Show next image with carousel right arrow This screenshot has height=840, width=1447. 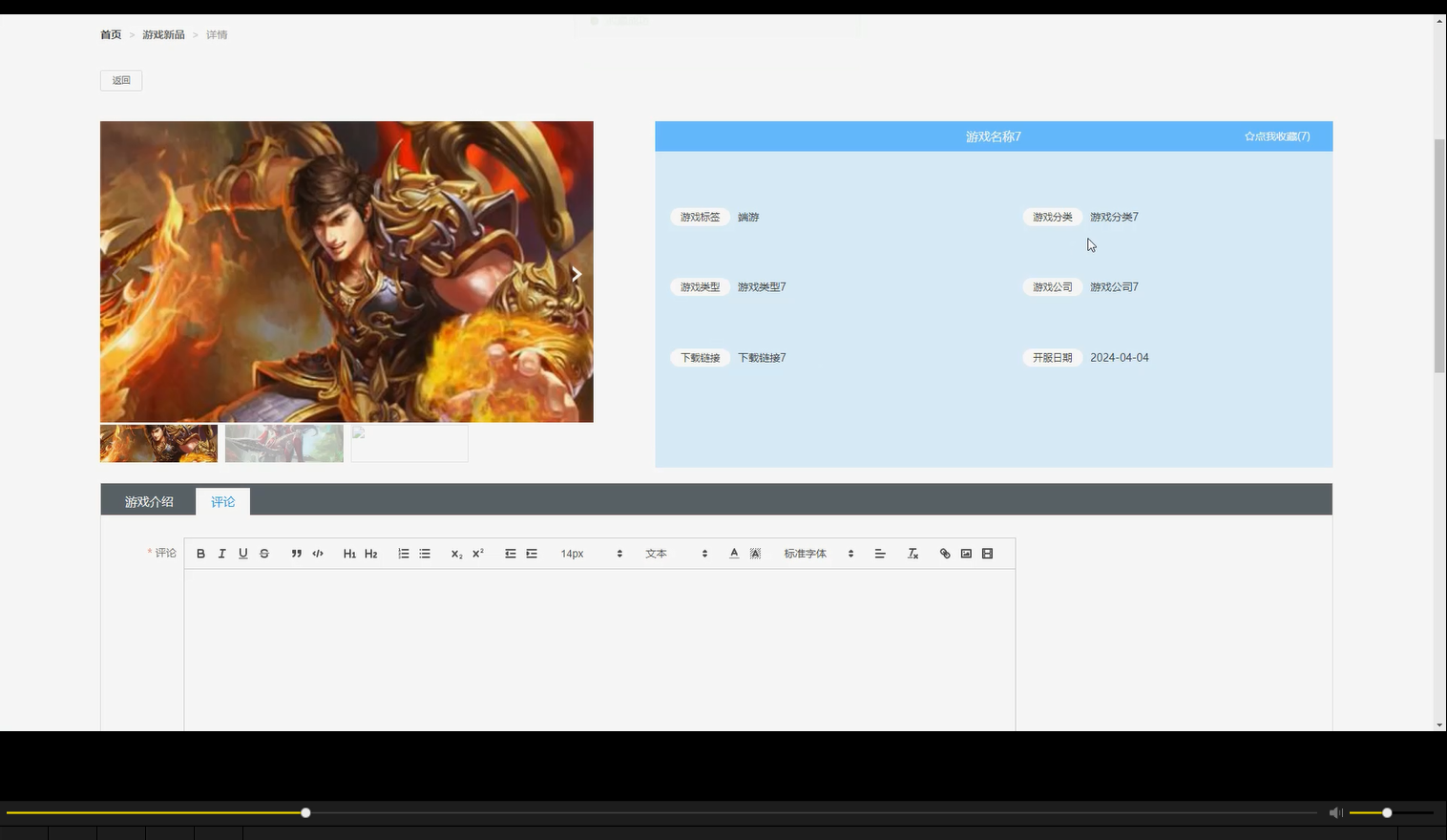[x=576, y=274]
